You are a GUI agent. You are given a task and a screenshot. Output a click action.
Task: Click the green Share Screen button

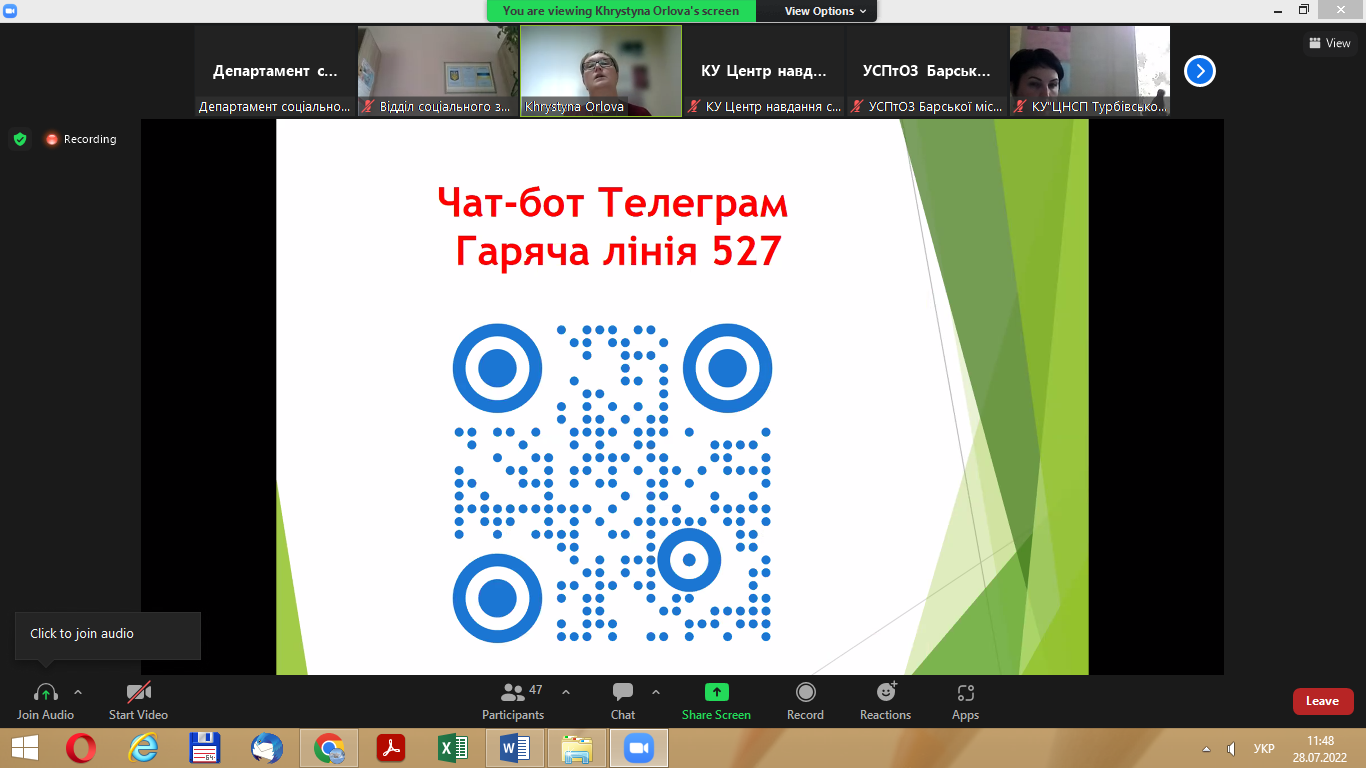(x=716, y=700)
